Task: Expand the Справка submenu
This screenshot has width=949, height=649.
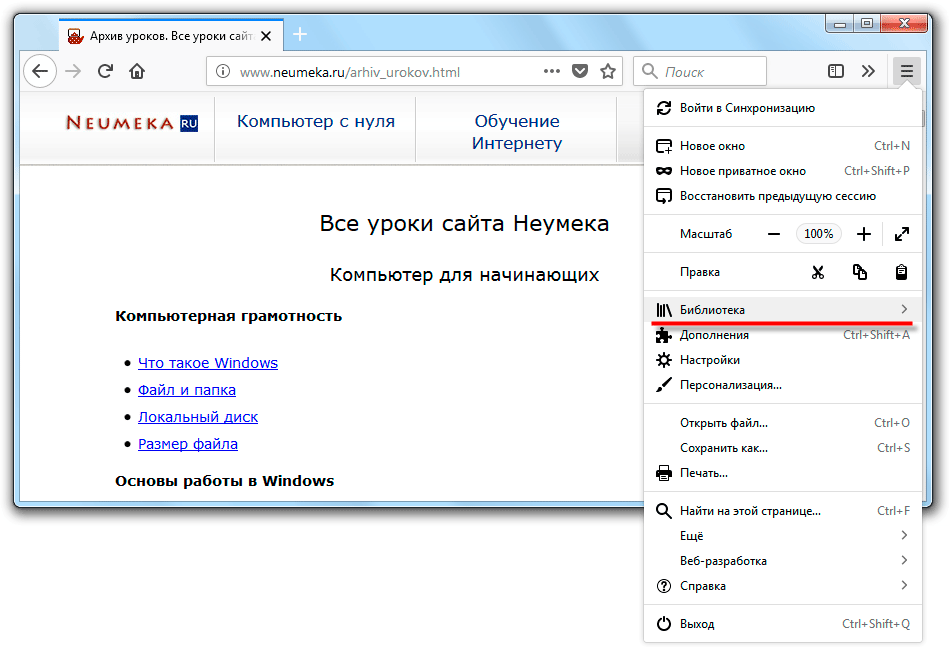Action: pyautogui.click(x=783, y=586)
